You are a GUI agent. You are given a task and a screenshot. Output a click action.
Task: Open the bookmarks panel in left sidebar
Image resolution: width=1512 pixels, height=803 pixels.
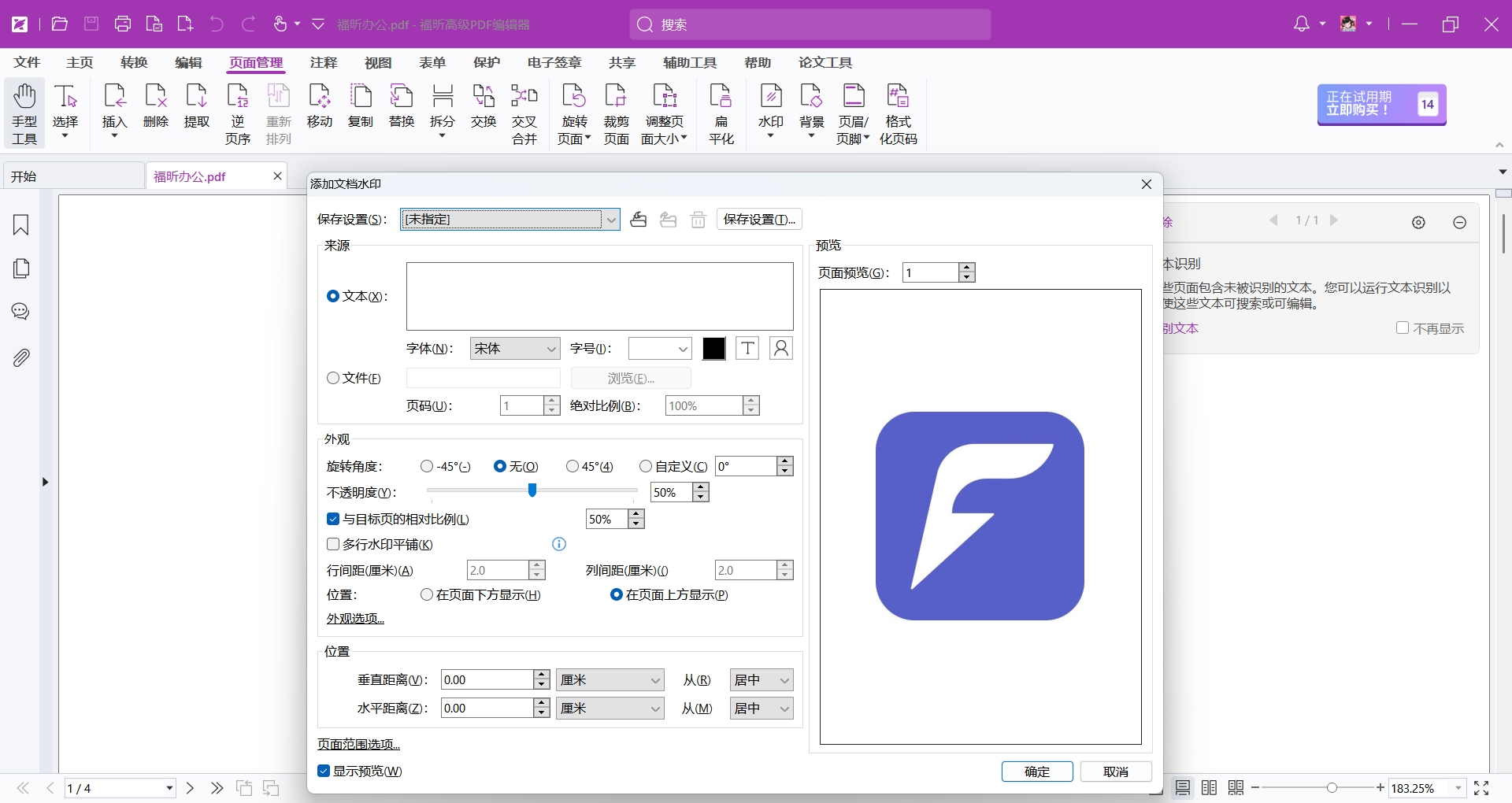click(x=21, y=225)
